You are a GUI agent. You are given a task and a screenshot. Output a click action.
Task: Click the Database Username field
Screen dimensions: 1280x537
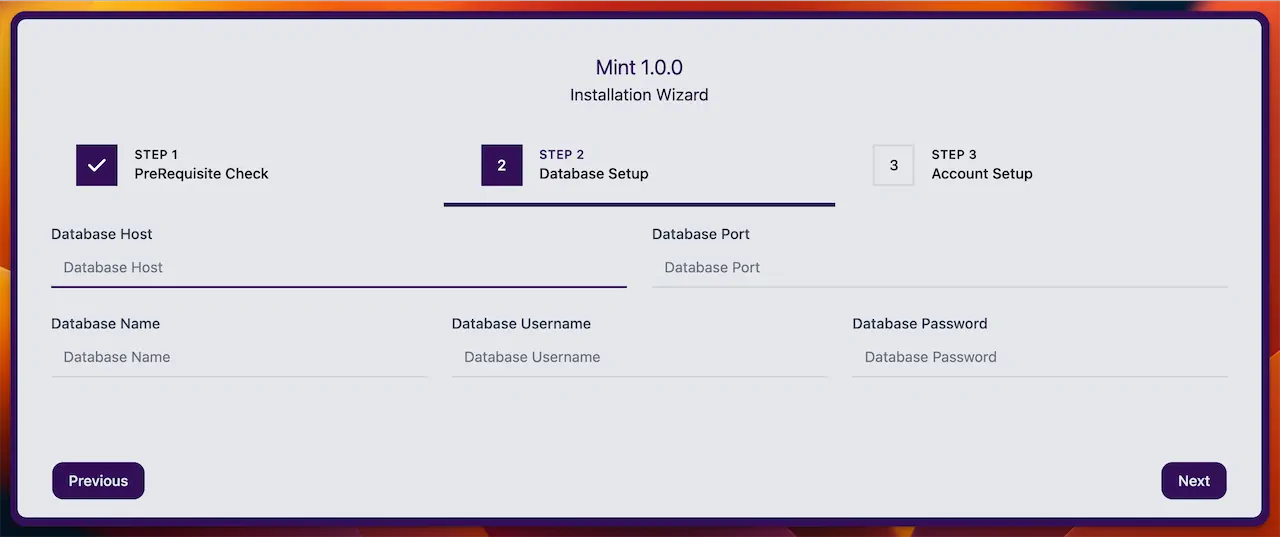pos(640,357)
